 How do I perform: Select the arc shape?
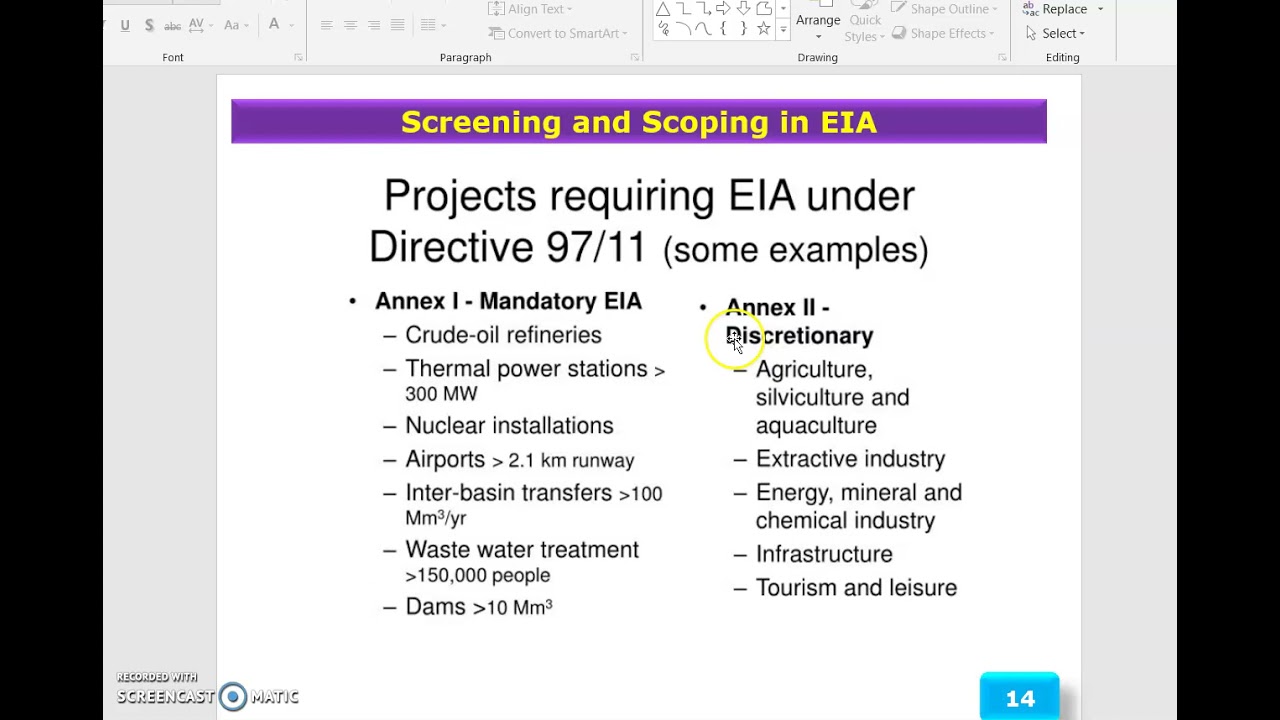[684, 28]
